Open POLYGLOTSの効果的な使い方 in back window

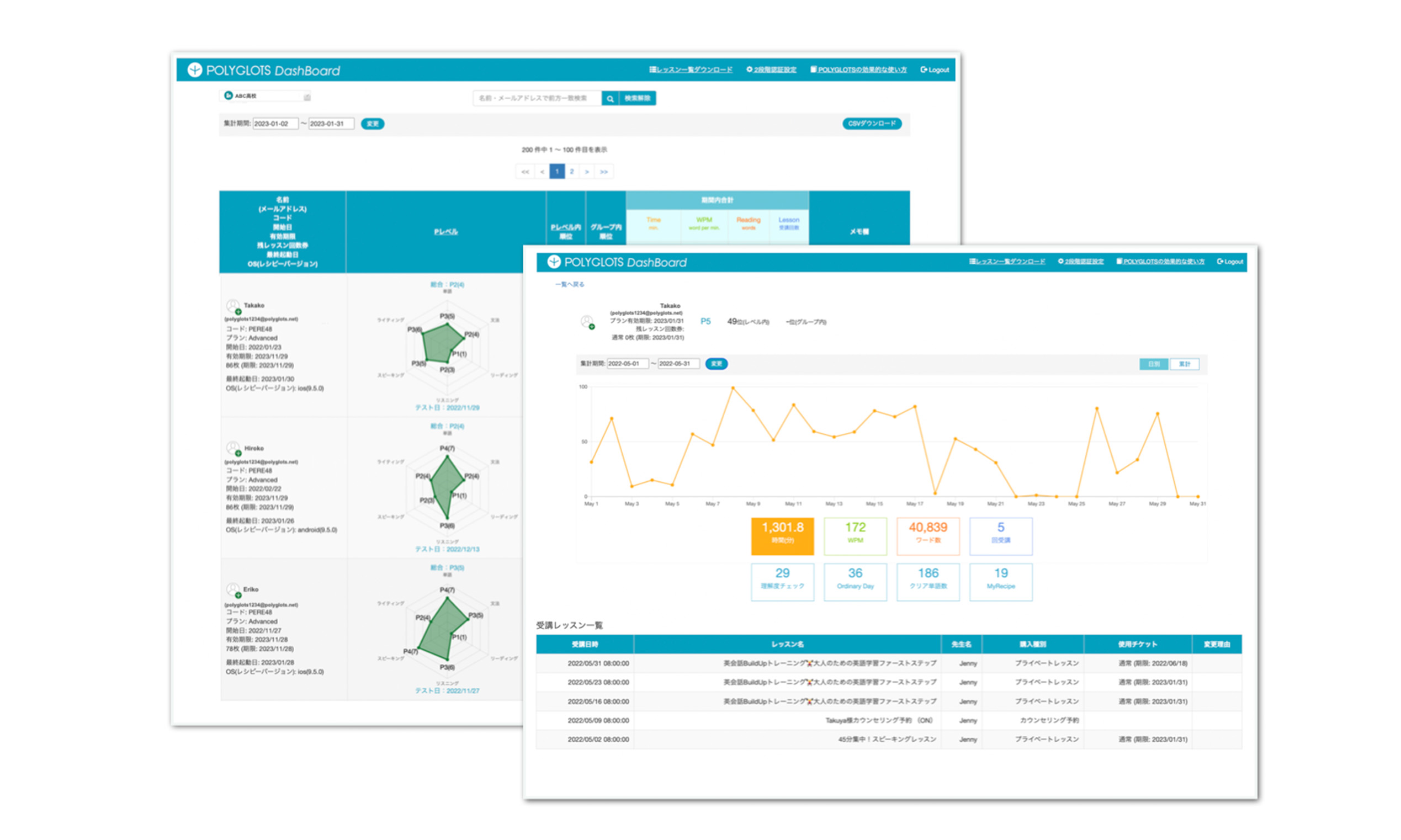coord(858,70)
